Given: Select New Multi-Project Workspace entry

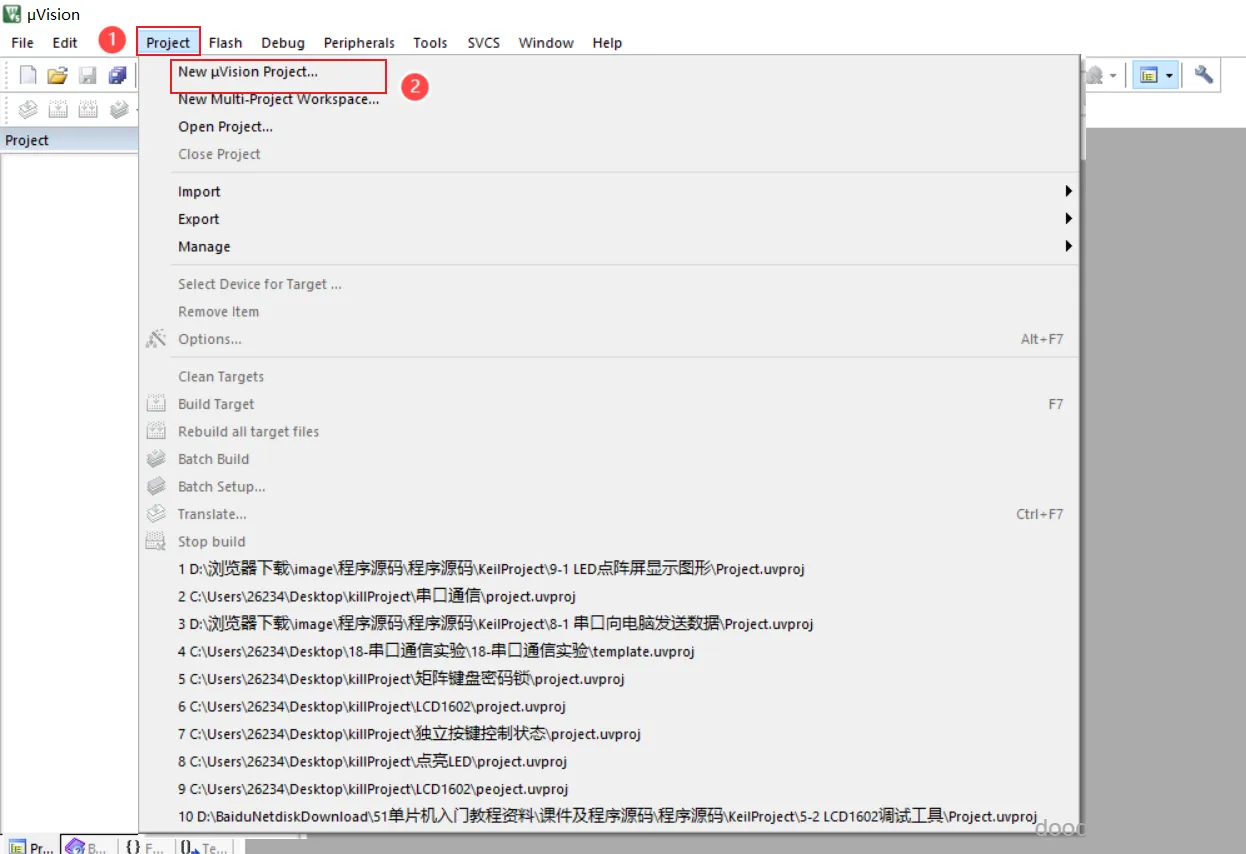Looking at the screenshot, I should click(279, 99).
